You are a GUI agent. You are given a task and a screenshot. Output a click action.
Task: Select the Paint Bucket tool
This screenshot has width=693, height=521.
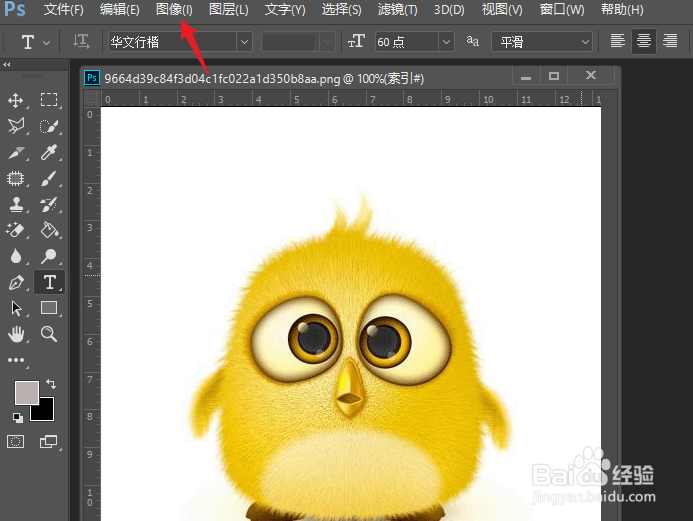49,230
